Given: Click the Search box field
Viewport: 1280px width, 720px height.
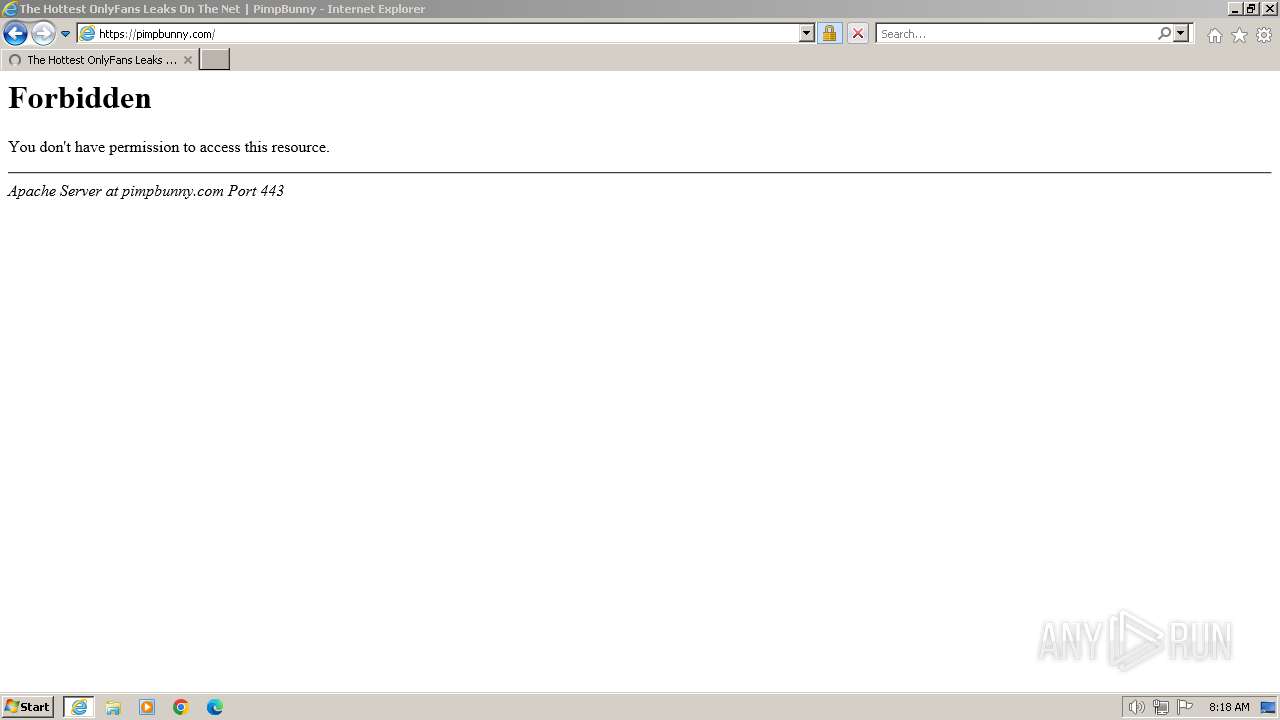Looking at the screenshot, I should [x=1016, y=34].
